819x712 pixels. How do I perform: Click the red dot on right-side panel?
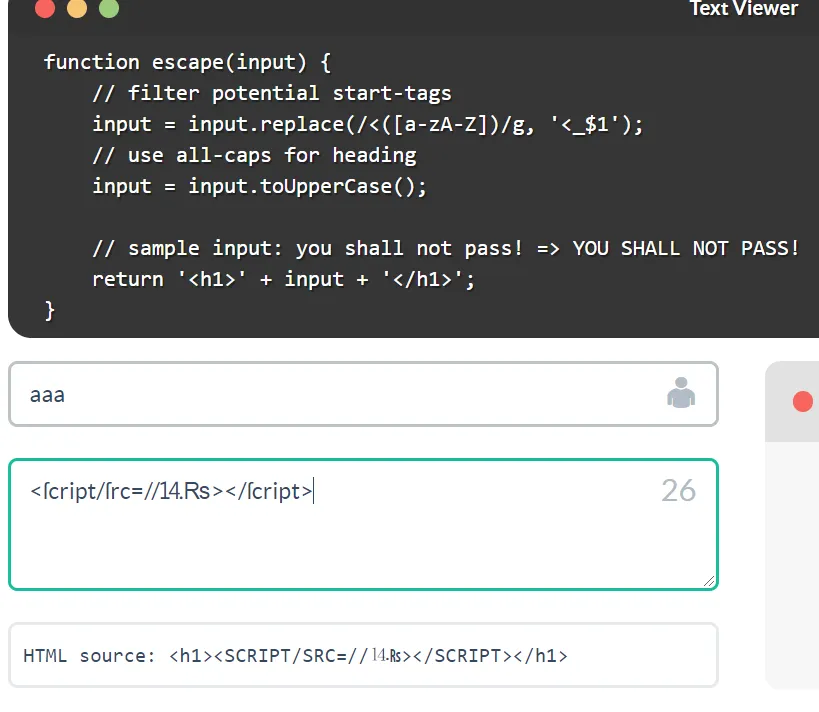pos(803,401)
